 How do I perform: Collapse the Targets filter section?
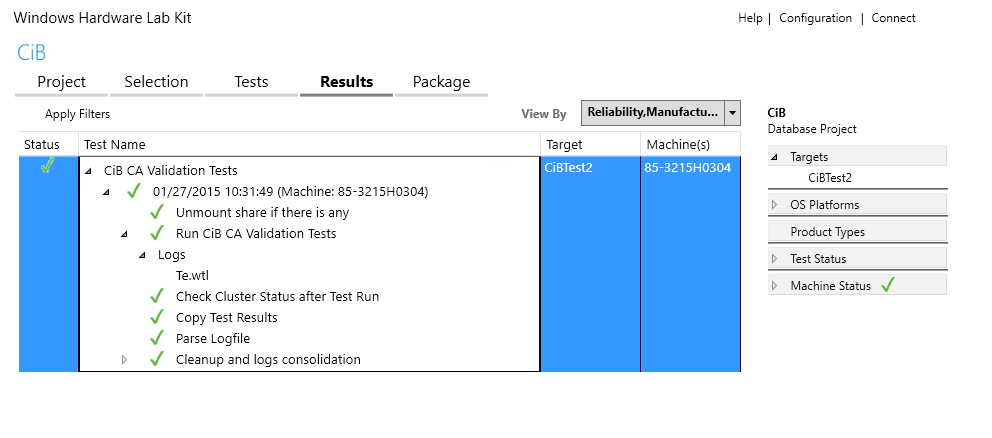click(x=774, y=157)
